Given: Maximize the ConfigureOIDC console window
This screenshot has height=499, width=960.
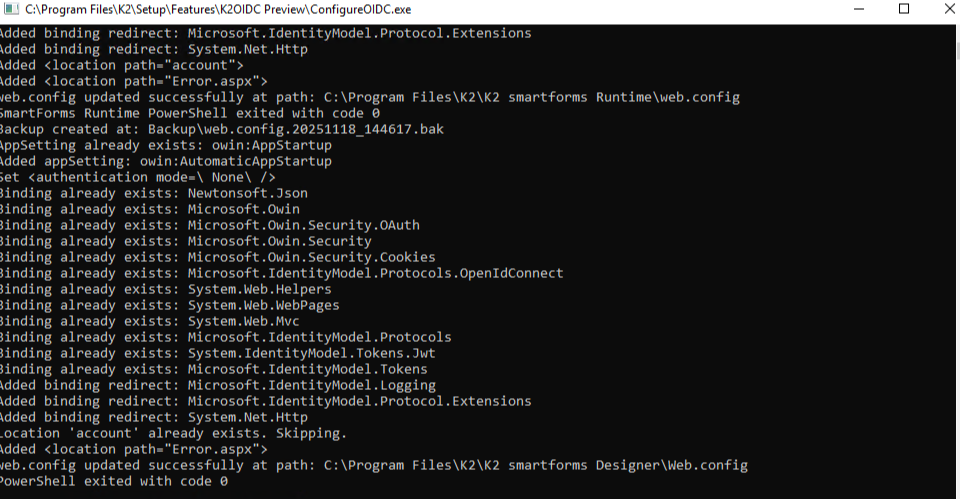Looking at the screenshot, I should [904, 9].
